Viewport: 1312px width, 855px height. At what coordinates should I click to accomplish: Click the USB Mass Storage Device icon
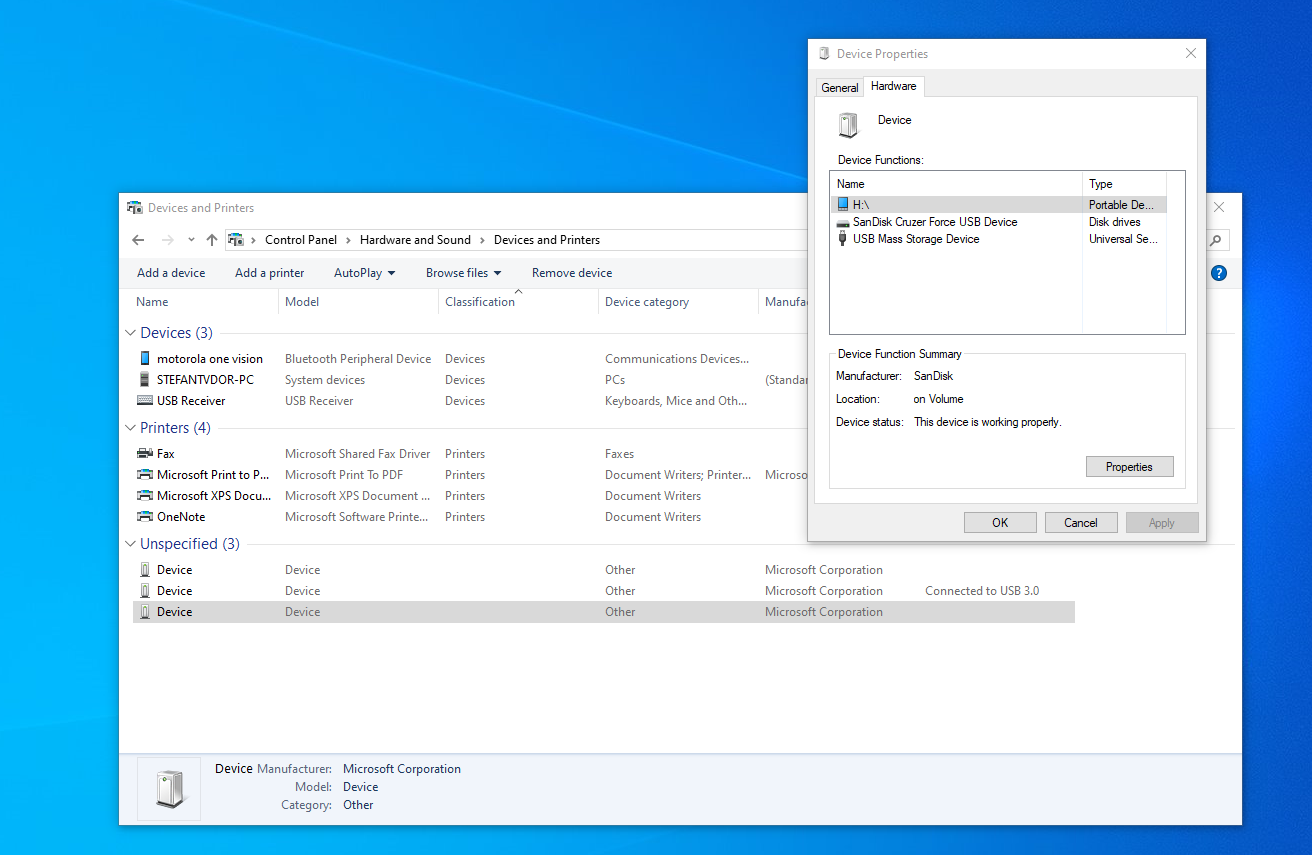[843, 239]
